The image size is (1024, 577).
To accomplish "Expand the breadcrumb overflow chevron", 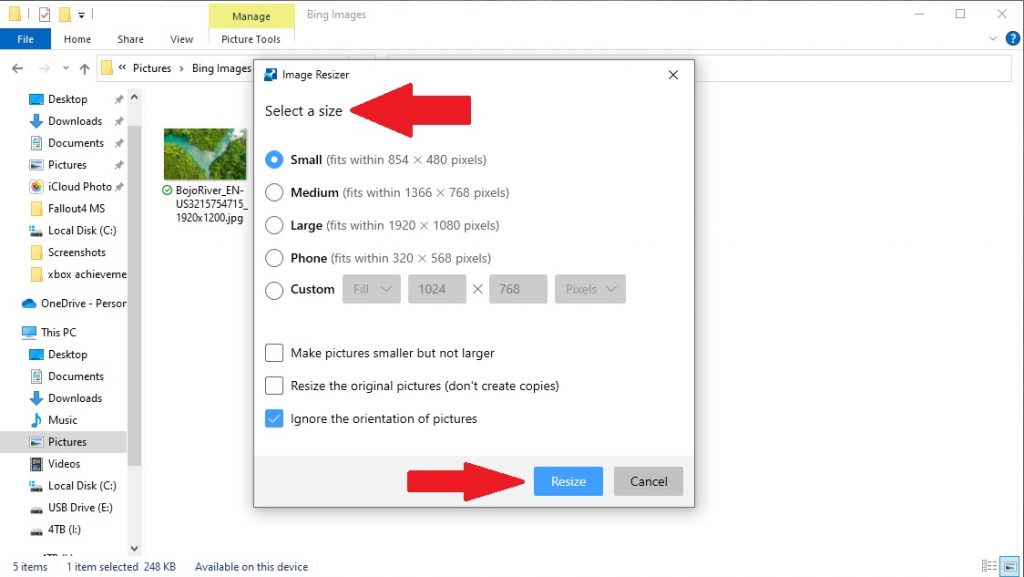I will point(122,68).
